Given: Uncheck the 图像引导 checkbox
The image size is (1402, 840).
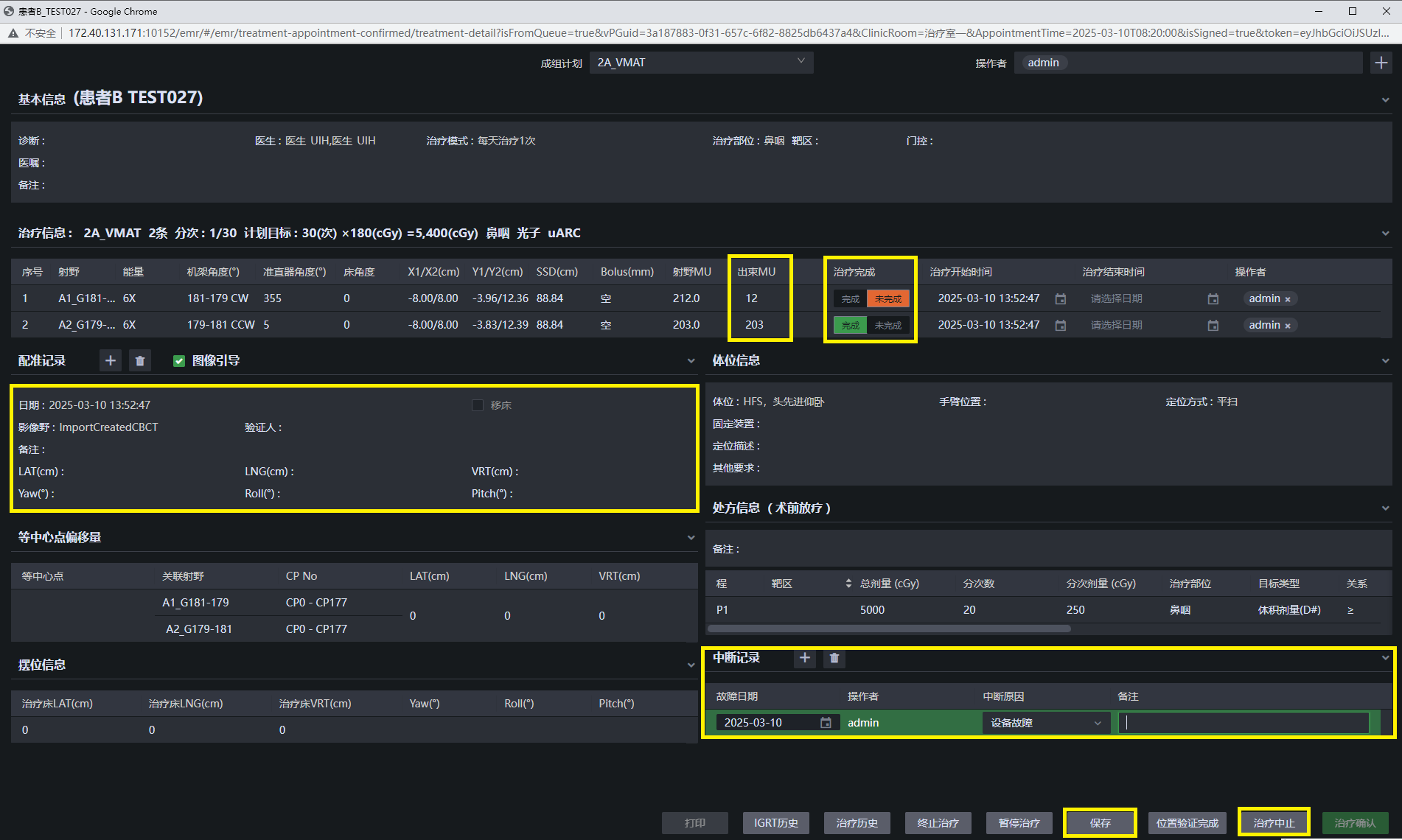Looking at the screenshot, I should click(x=178, y=360).
